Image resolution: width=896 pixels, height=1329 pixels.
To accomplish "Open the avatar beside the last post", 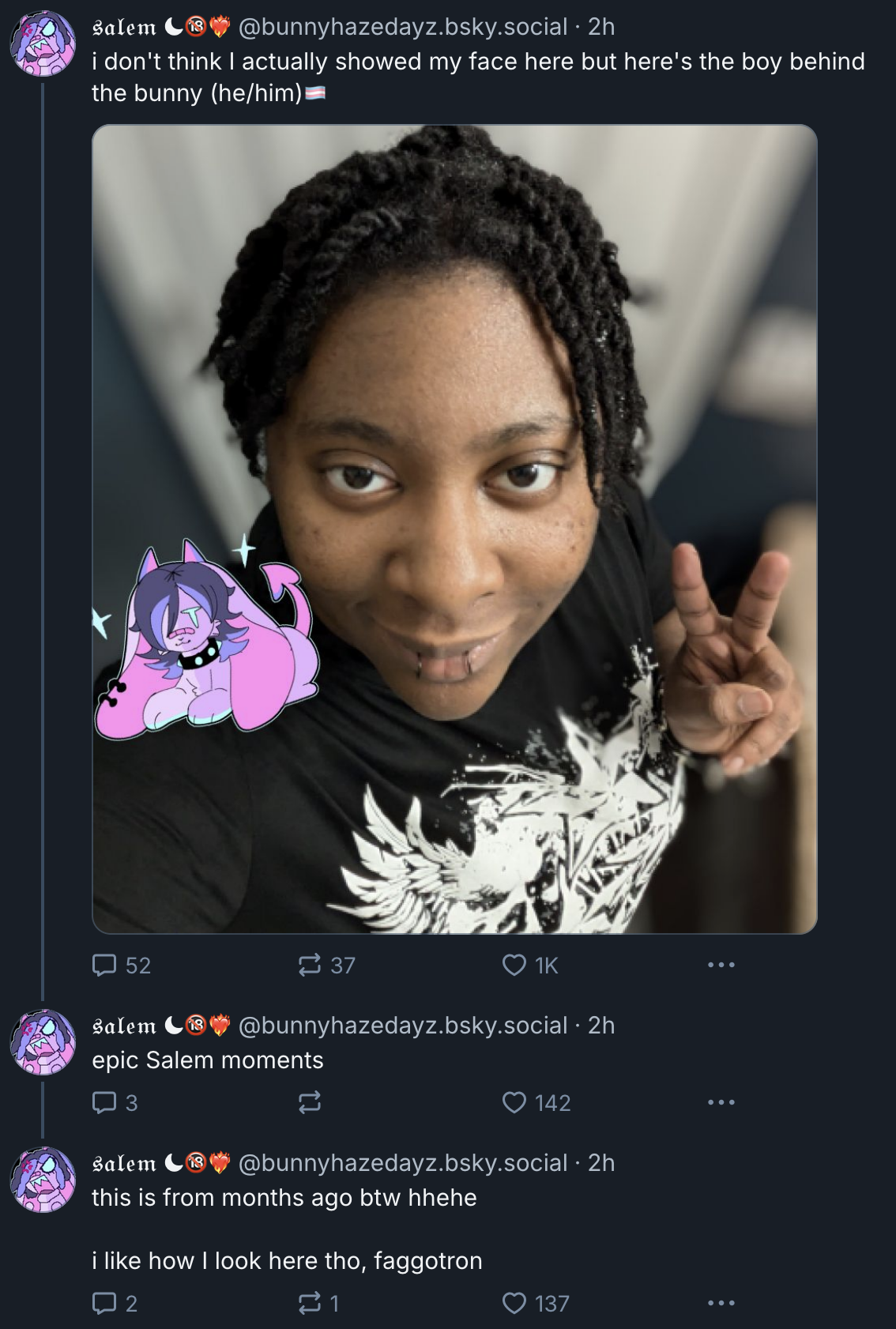I will 43,1180.
